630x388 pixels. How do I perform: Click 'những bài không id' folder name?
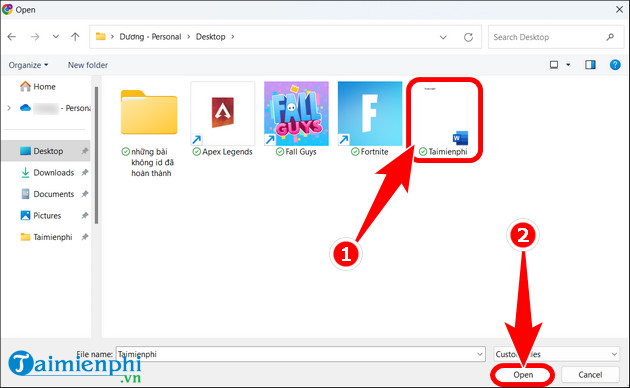pyautogui.click(x=153, y=162)
